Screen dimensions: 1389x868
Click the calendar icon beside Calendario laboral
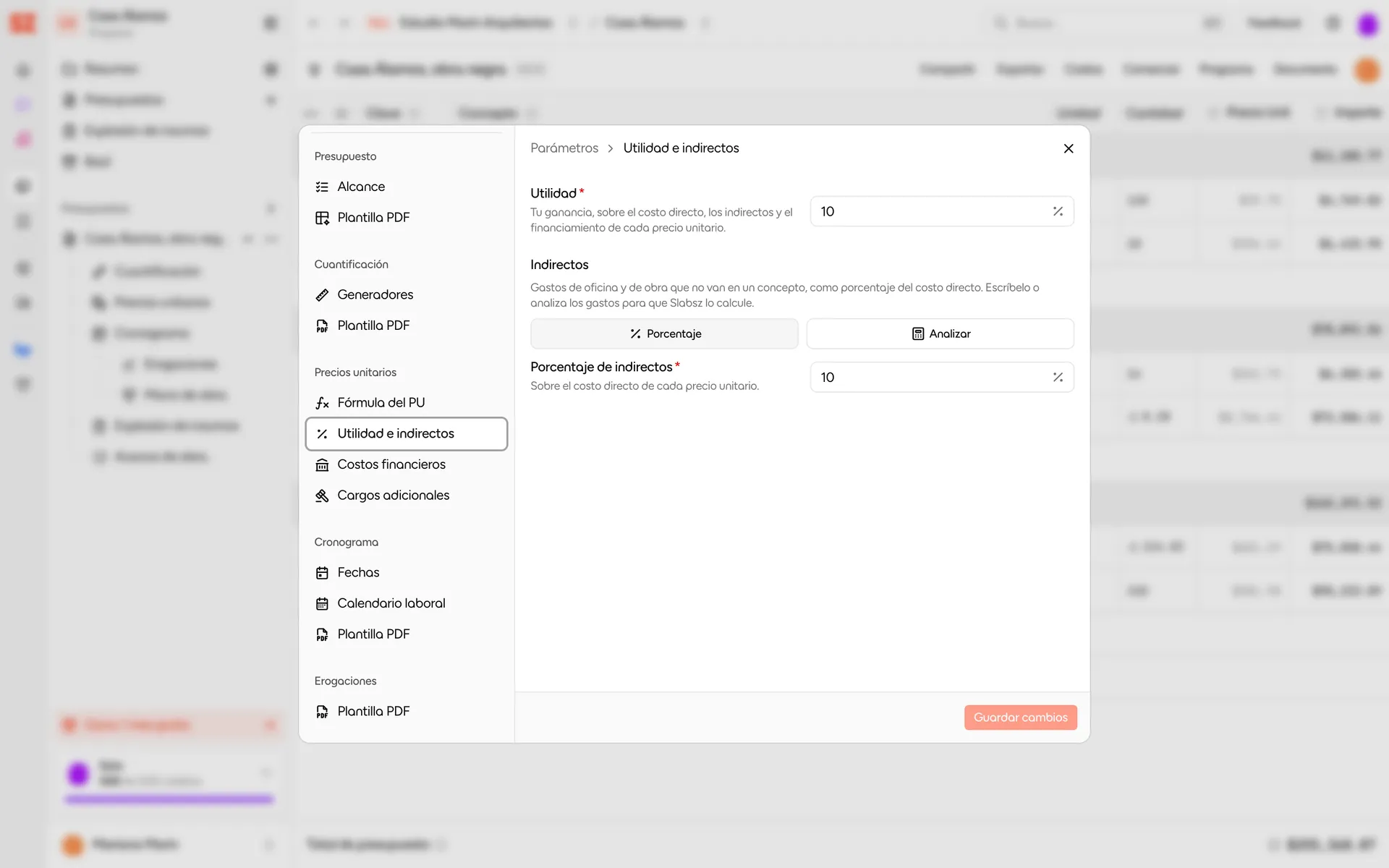pos(322,603)
